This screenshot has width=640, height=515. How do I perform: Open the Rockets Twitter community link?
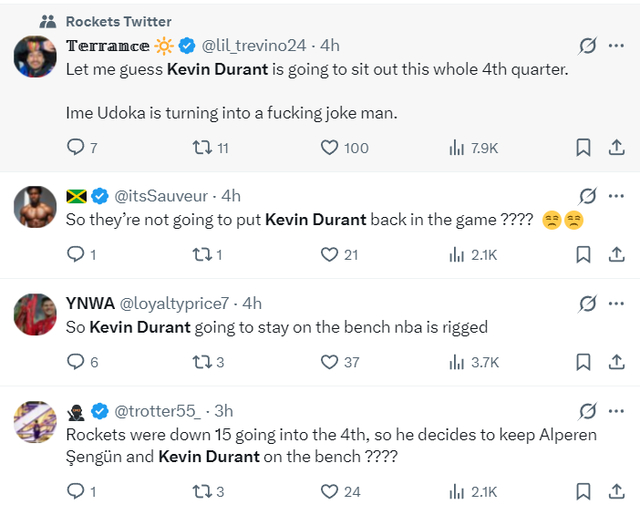click(x=118, y=21)
